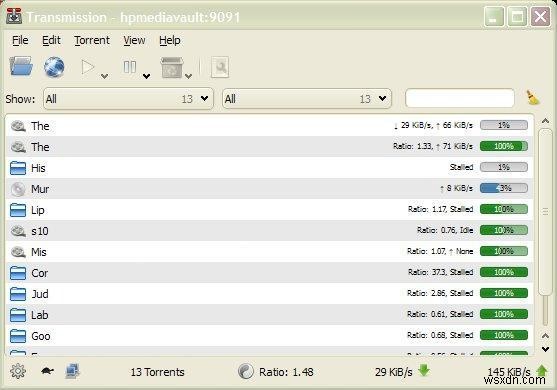
Task: Expand the pause torrent dropdown arrow
Action: pos(146,76)
